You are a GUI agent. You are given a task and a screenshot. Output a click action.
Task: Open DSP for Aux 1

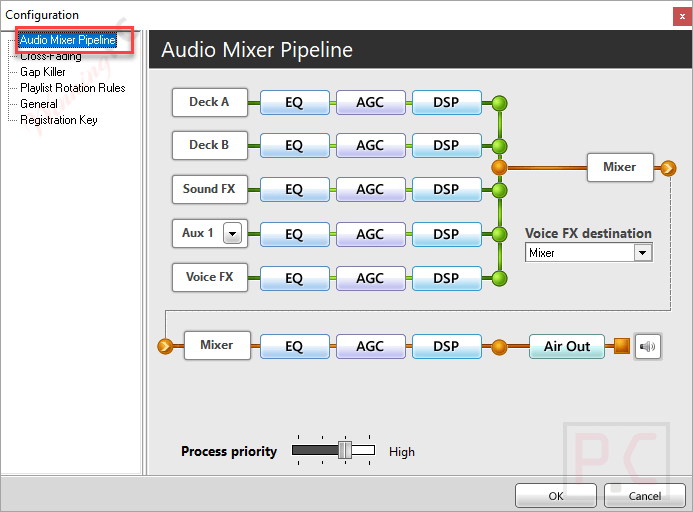pos(446,234)
